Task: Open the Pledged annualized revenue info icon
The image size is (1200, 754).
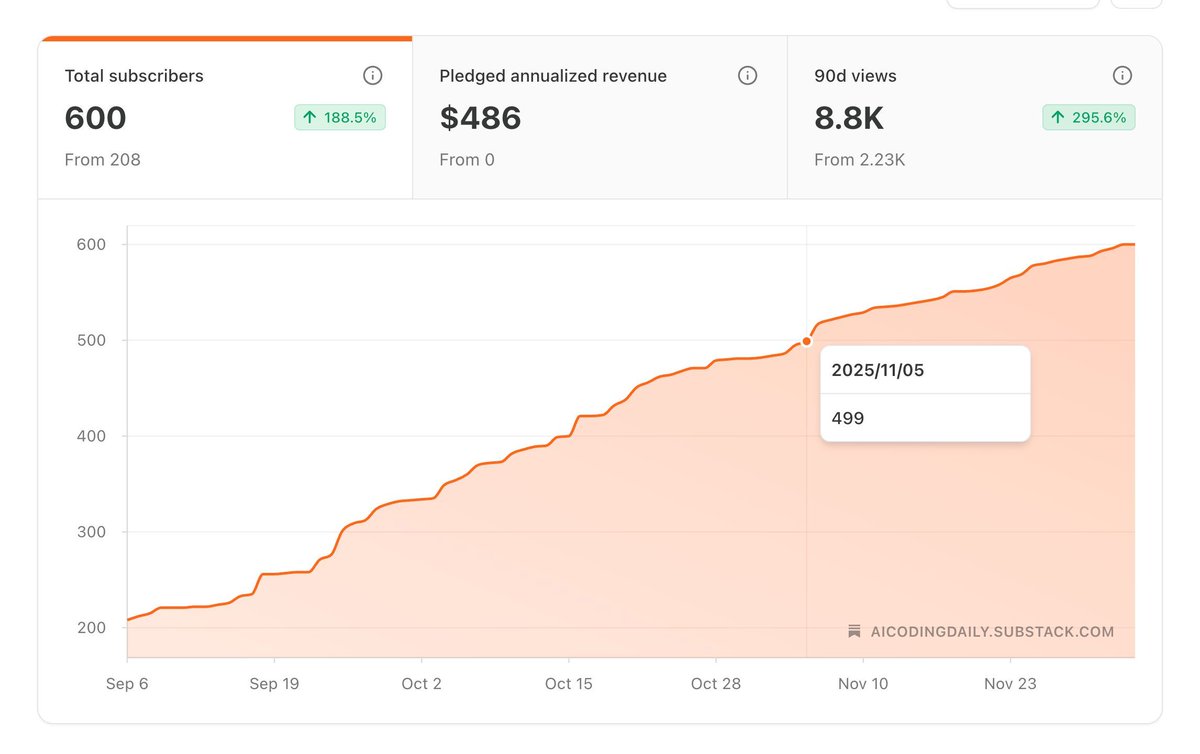Action: 747,76
